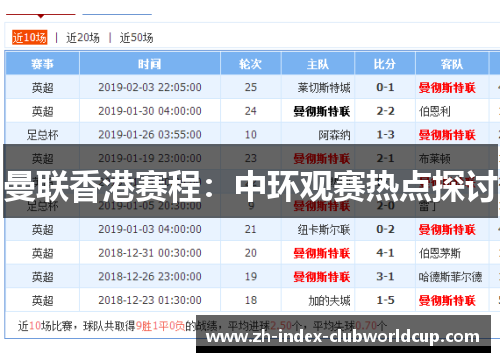This screenshot has height=362, width=500.
Task: Select the date 2018-12-23 01:30:00
Action: coord(150,300)
